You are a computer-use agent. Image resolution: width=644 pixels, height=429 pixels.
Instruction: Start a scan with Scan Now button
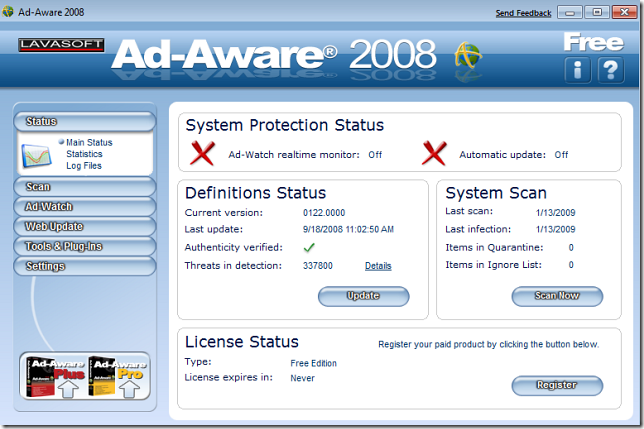pos(557,296)
